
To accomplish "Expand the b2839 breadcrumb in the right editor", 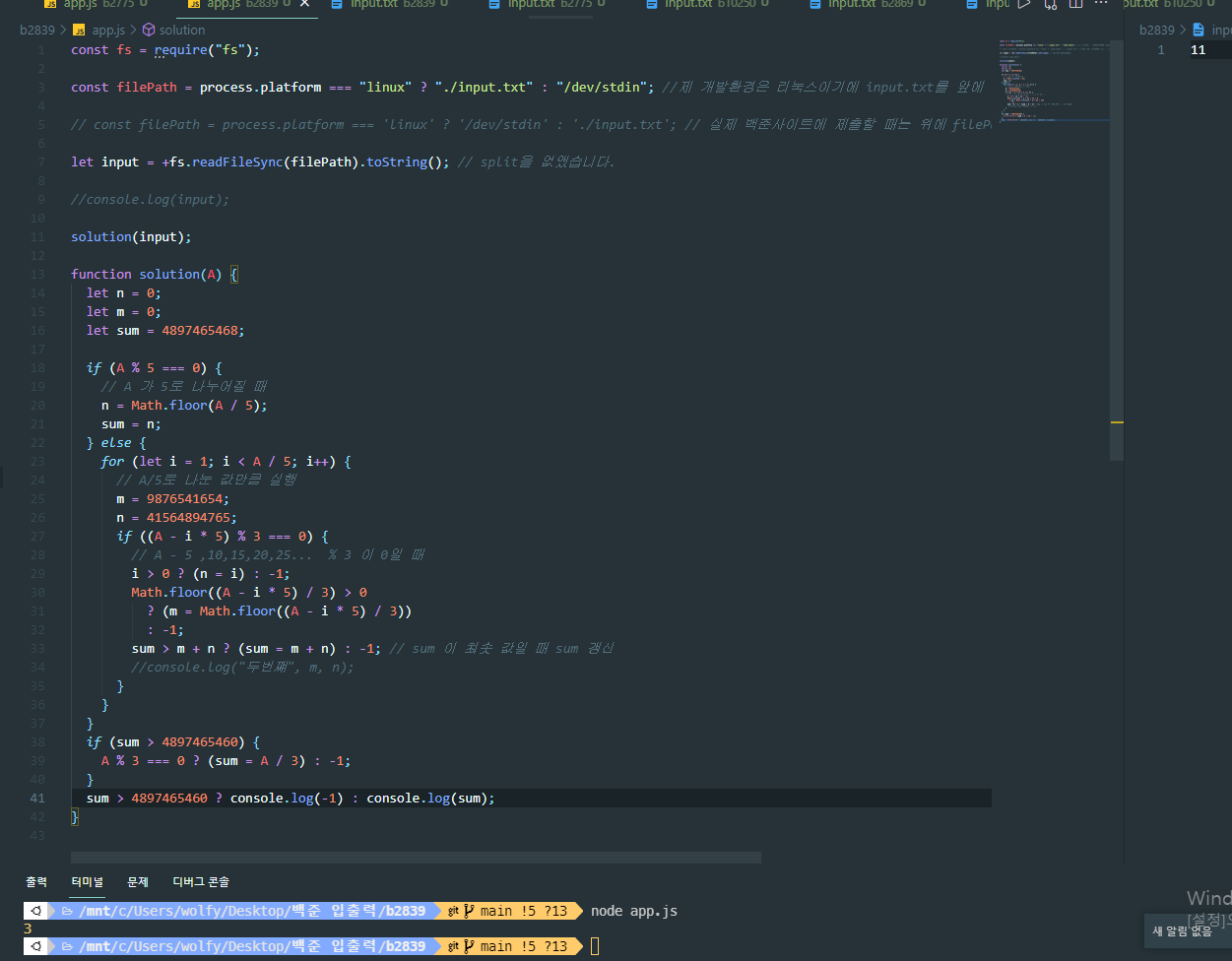I will [x=1156, y=30].
